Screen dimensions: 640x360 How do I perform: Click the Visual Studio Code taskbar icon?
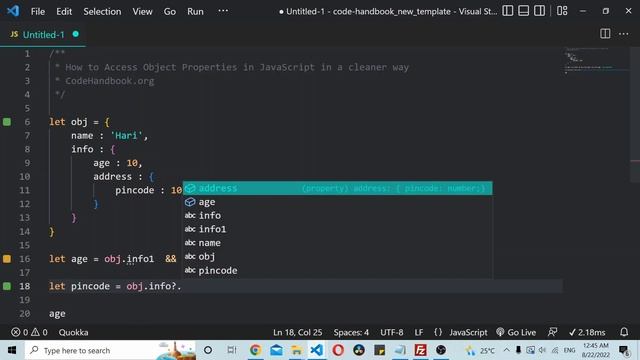point(317,350)
